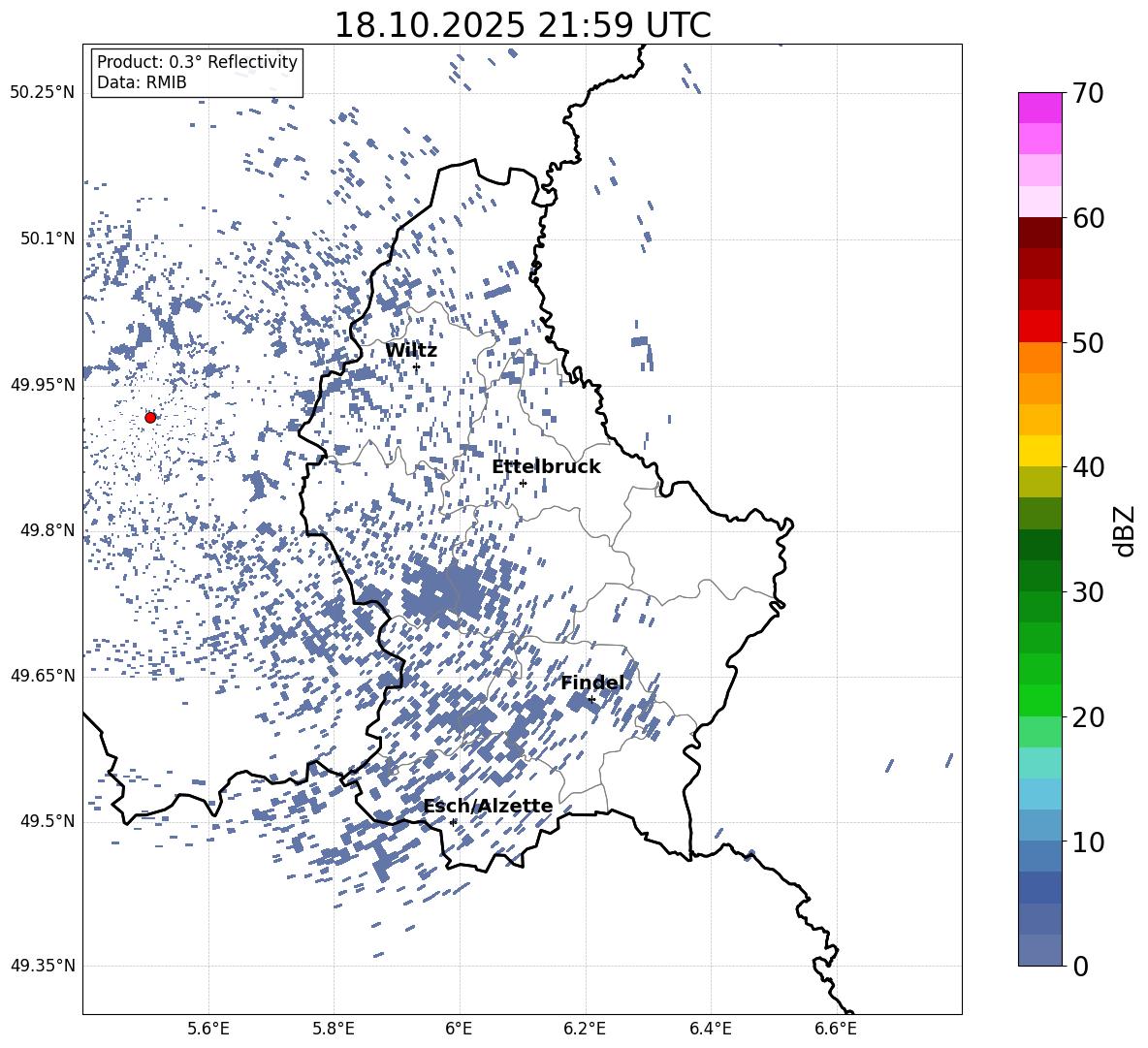Viewport: 1148px width, 1048px height.
Task: Pick the yellow swatch above 40
Action: tap(1039, 451)
